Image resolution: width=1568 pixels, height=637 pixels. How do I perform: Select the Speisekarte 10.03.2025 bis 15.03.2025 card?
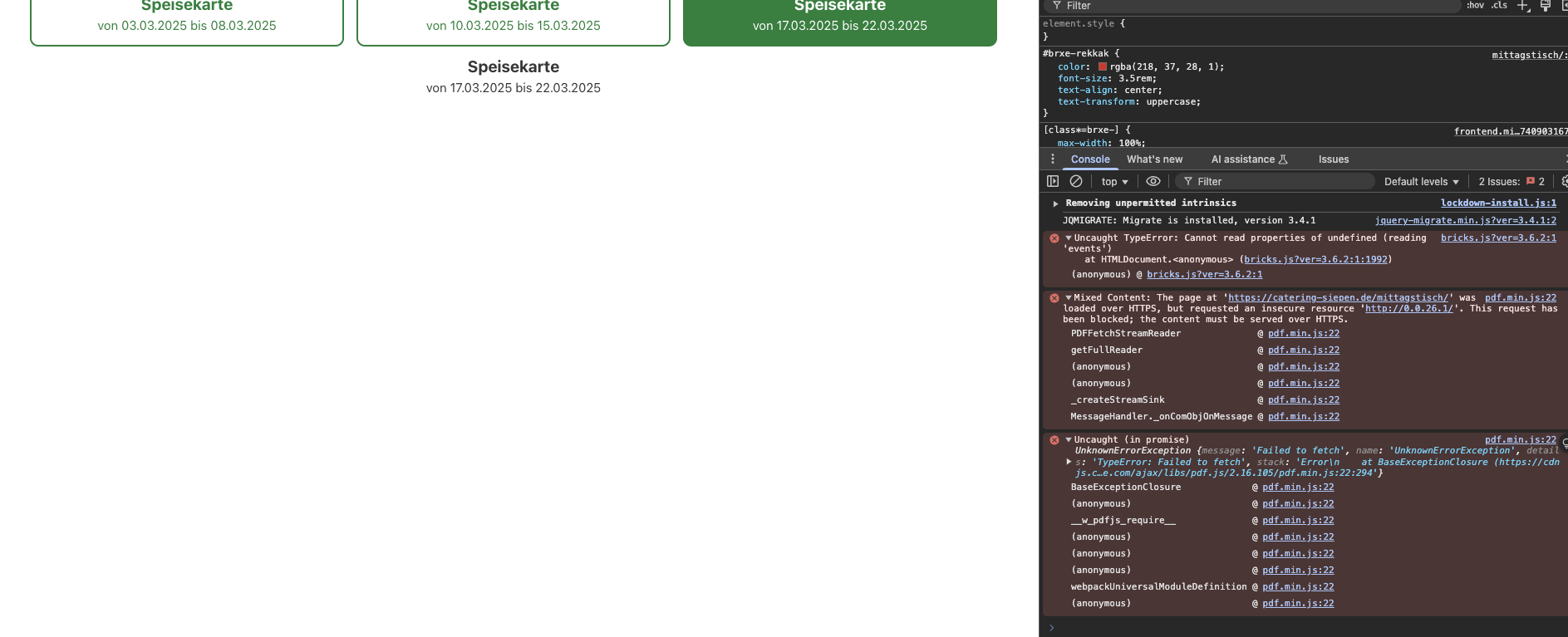pos(514,22)
